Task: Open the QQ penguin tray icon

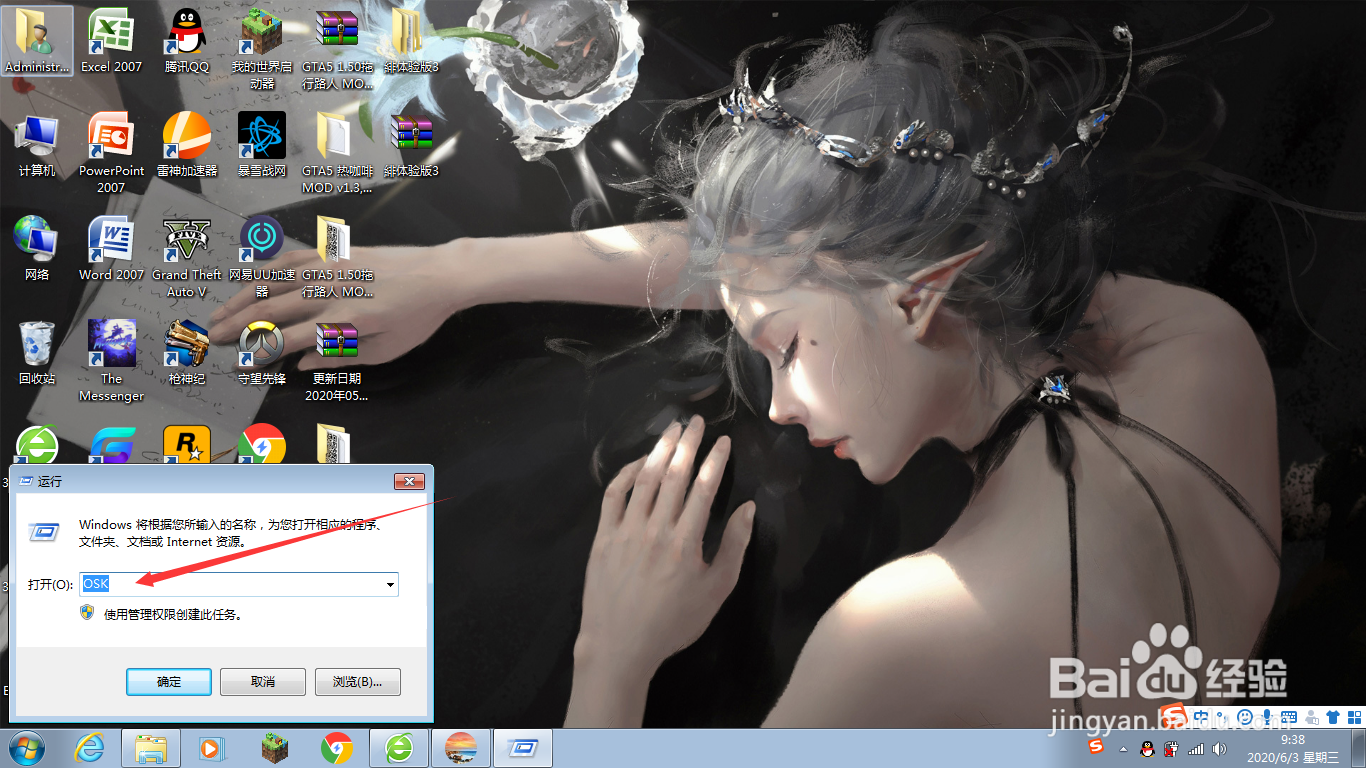Action: click(1147, 748)
